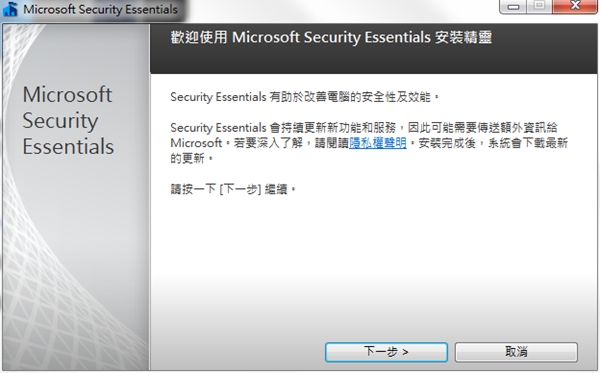Viewport: 600px width, 373px height.
Task: Click the word Security in the left sidebar
Action: [x=60, y=121]
